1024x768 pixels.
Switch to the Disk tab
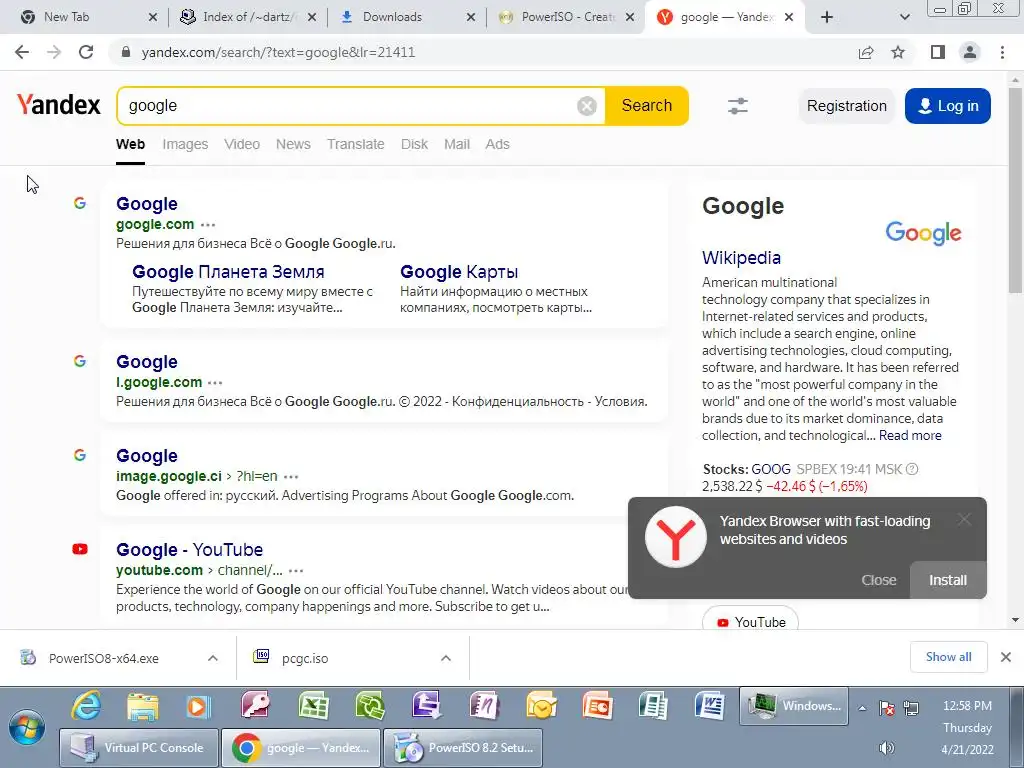[x=414, y=144]
